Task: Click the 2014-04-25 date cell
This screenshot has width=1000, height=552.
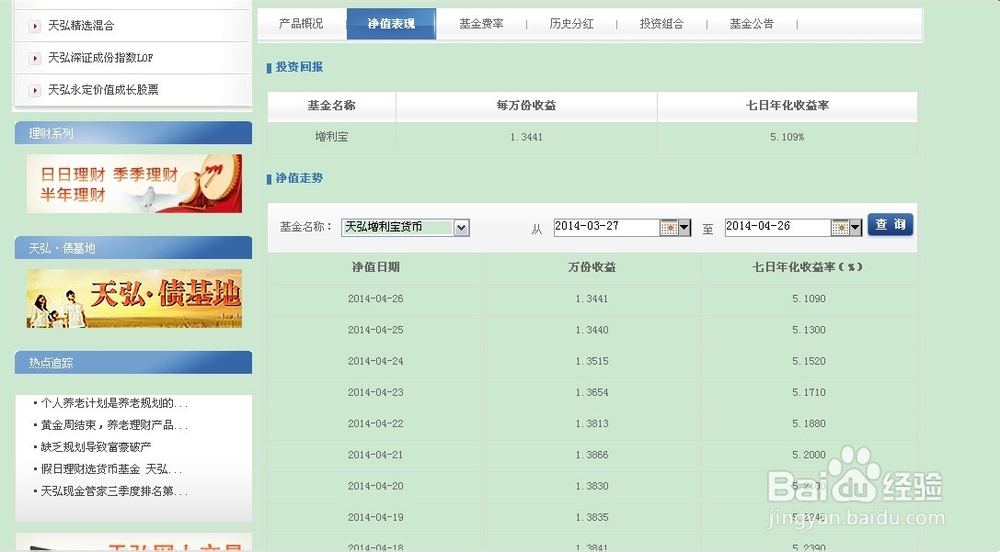Action: point(376,330)
